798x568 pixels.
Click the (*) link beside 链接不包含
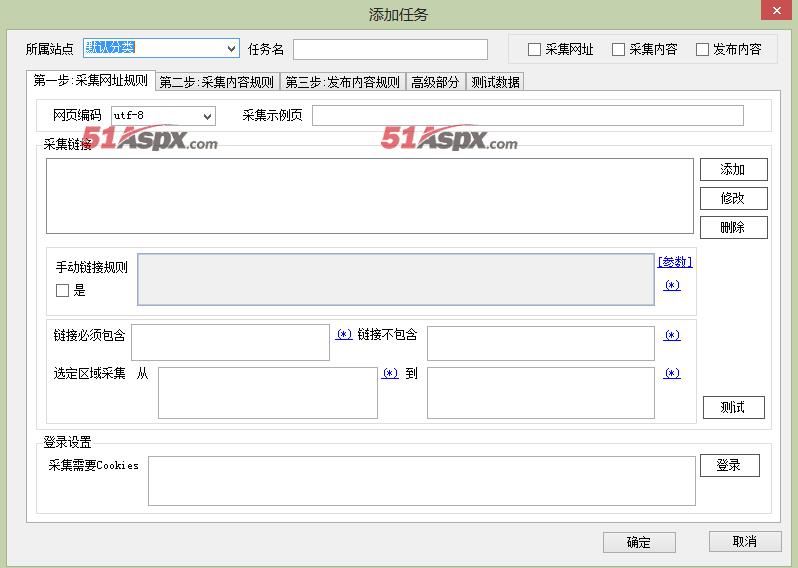(x=672, y=335)
